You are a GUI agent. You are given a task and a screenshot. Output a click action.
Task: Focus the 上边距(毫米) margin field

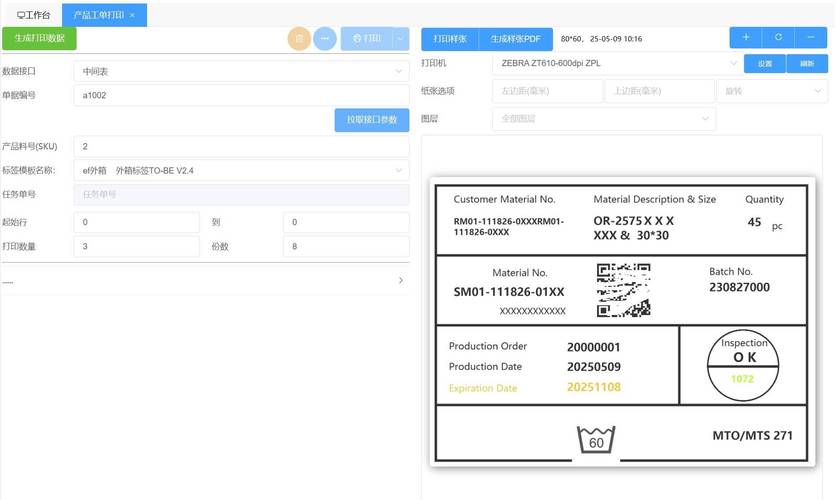659,91
